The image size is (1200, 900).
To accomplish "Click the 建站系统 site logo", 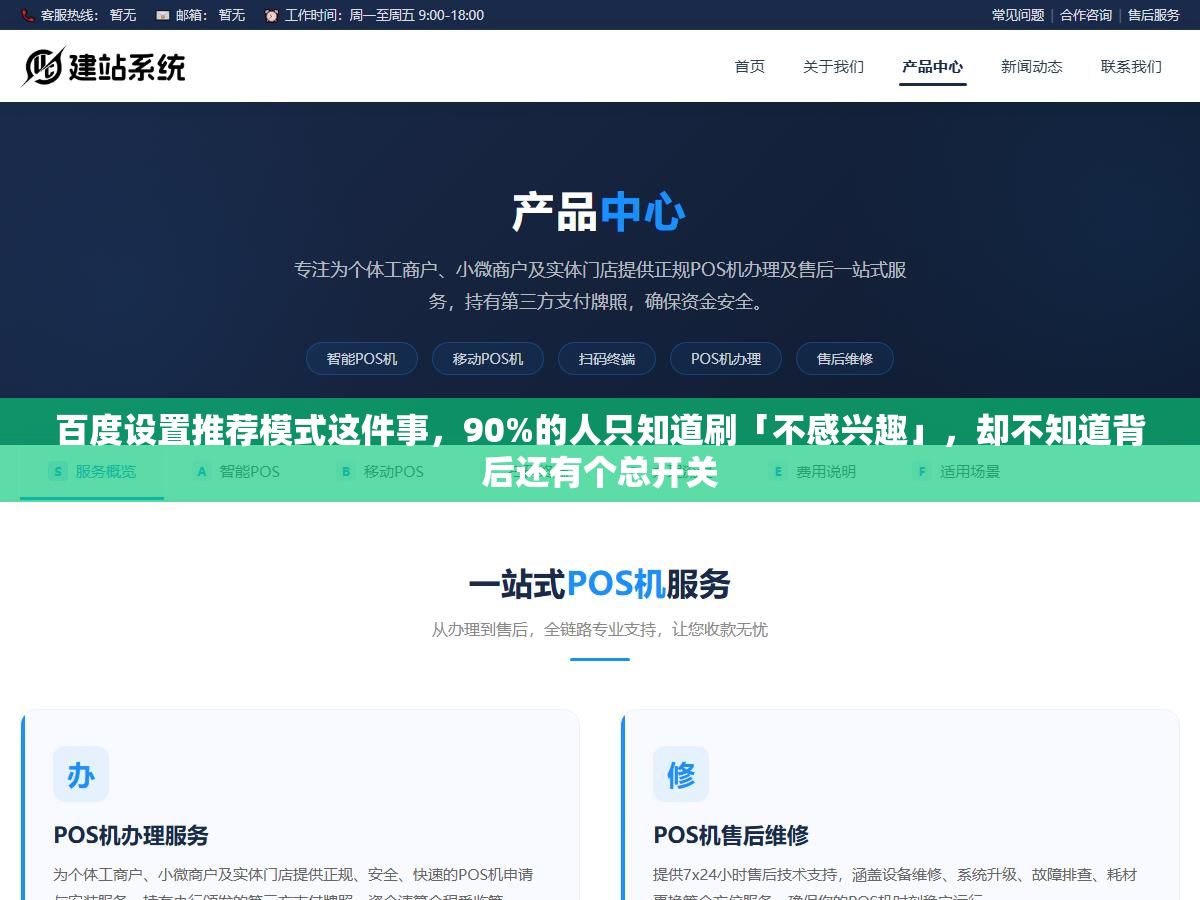I will (104, 66).
